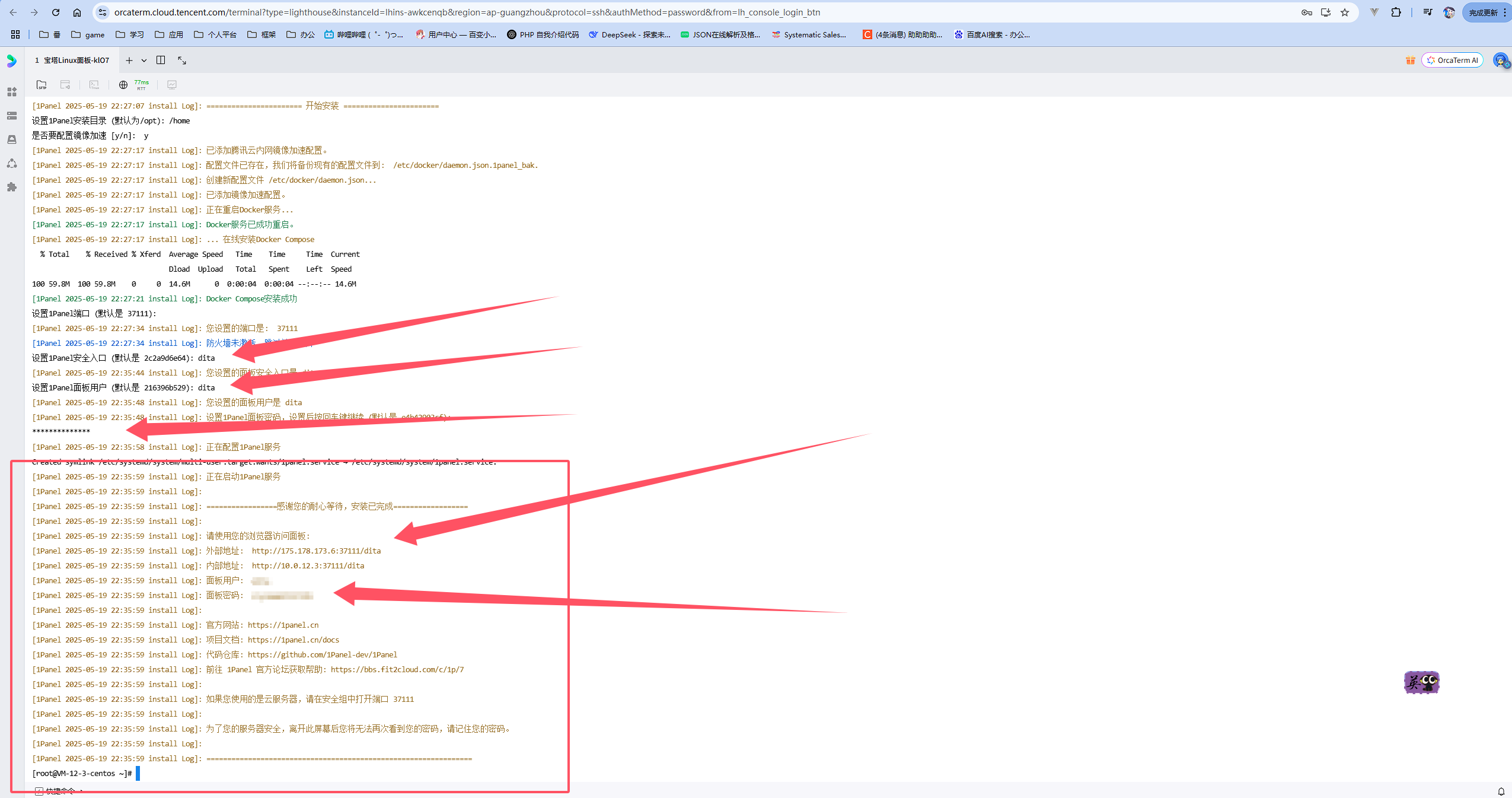The image size is (1512, 798).
Task: Expand the new-tab dropdown arrow
Action: (x=144, y=61)
